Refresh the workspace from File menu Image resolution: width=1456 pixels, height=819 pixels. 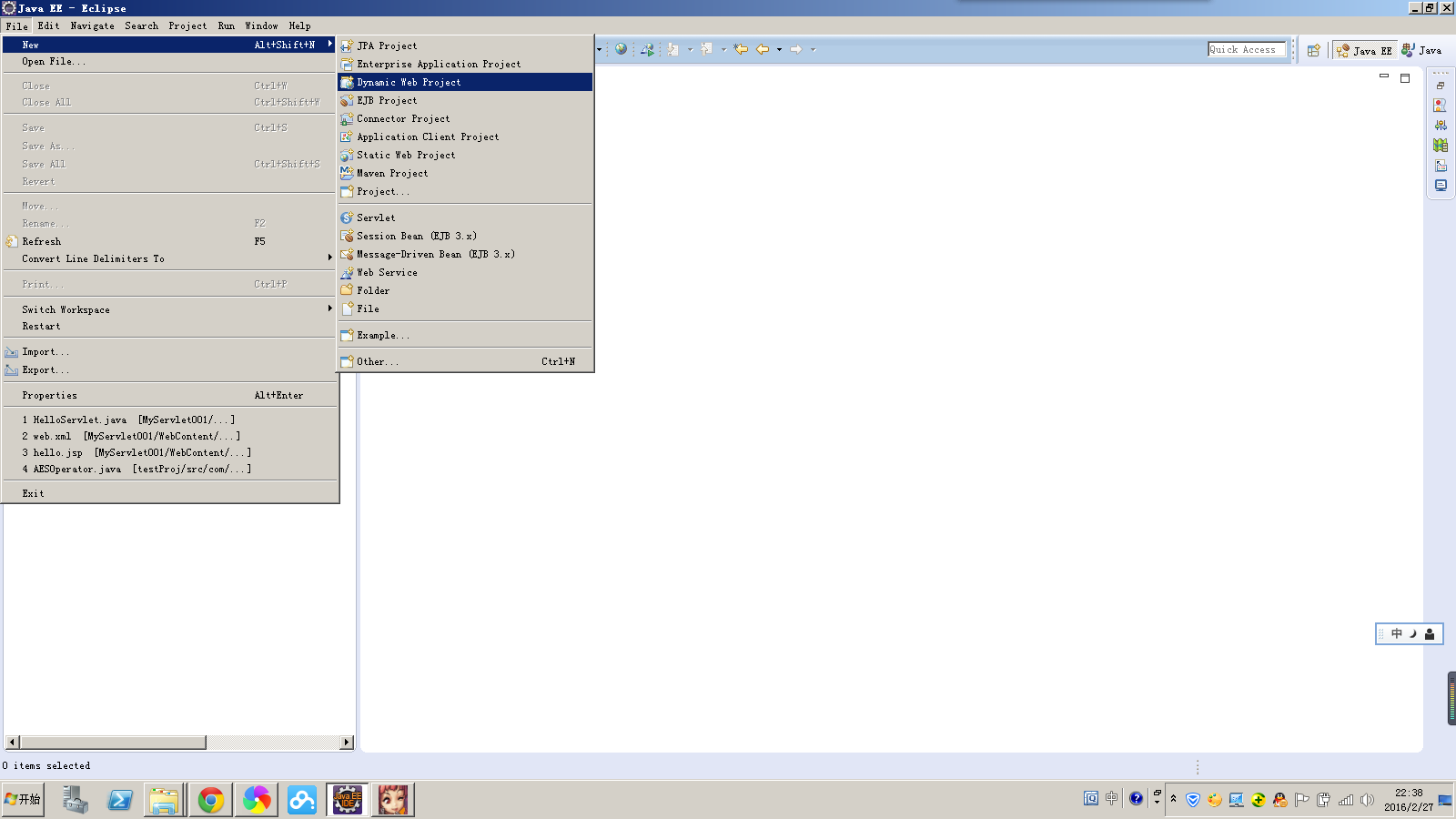(170, 241)
